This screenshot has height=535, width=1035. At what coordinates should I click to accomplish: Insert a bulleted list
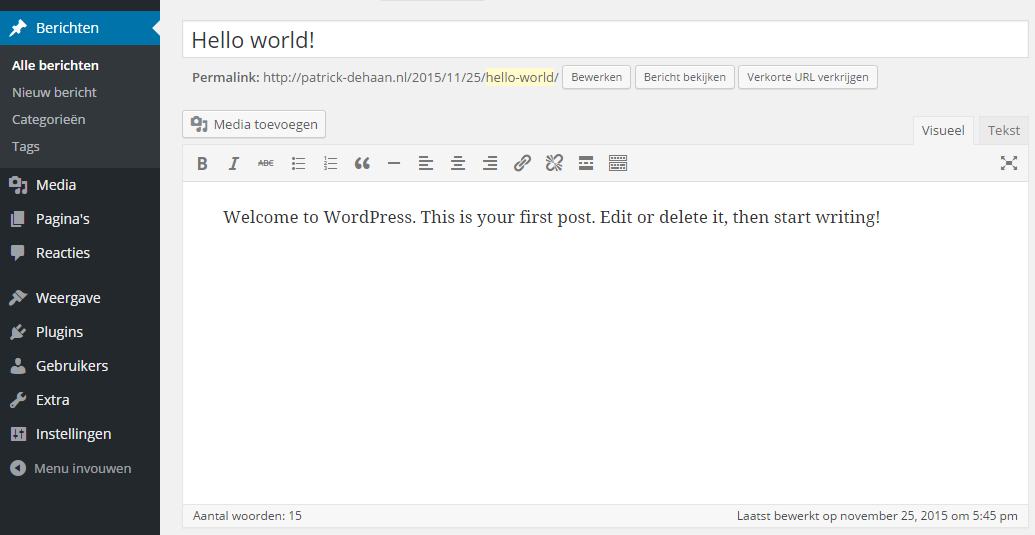(298, 164)
